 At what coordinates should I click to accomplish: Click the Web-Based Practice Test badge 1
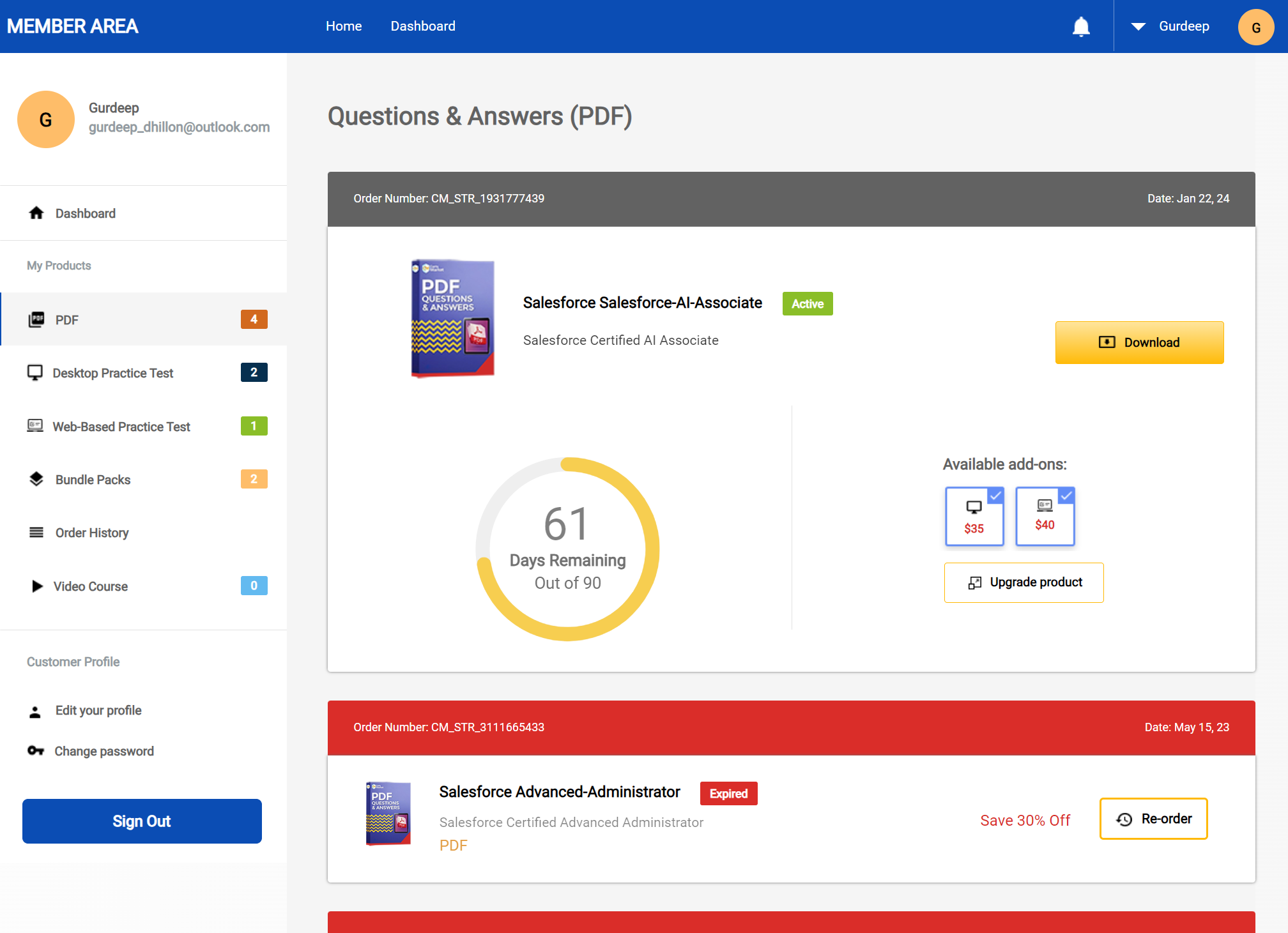[254, 426]
